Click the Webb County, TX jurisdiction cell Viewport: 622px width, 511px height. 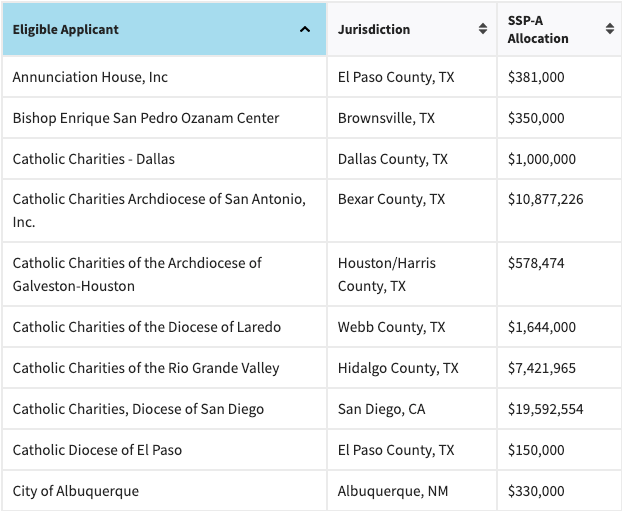pos(412,327)
